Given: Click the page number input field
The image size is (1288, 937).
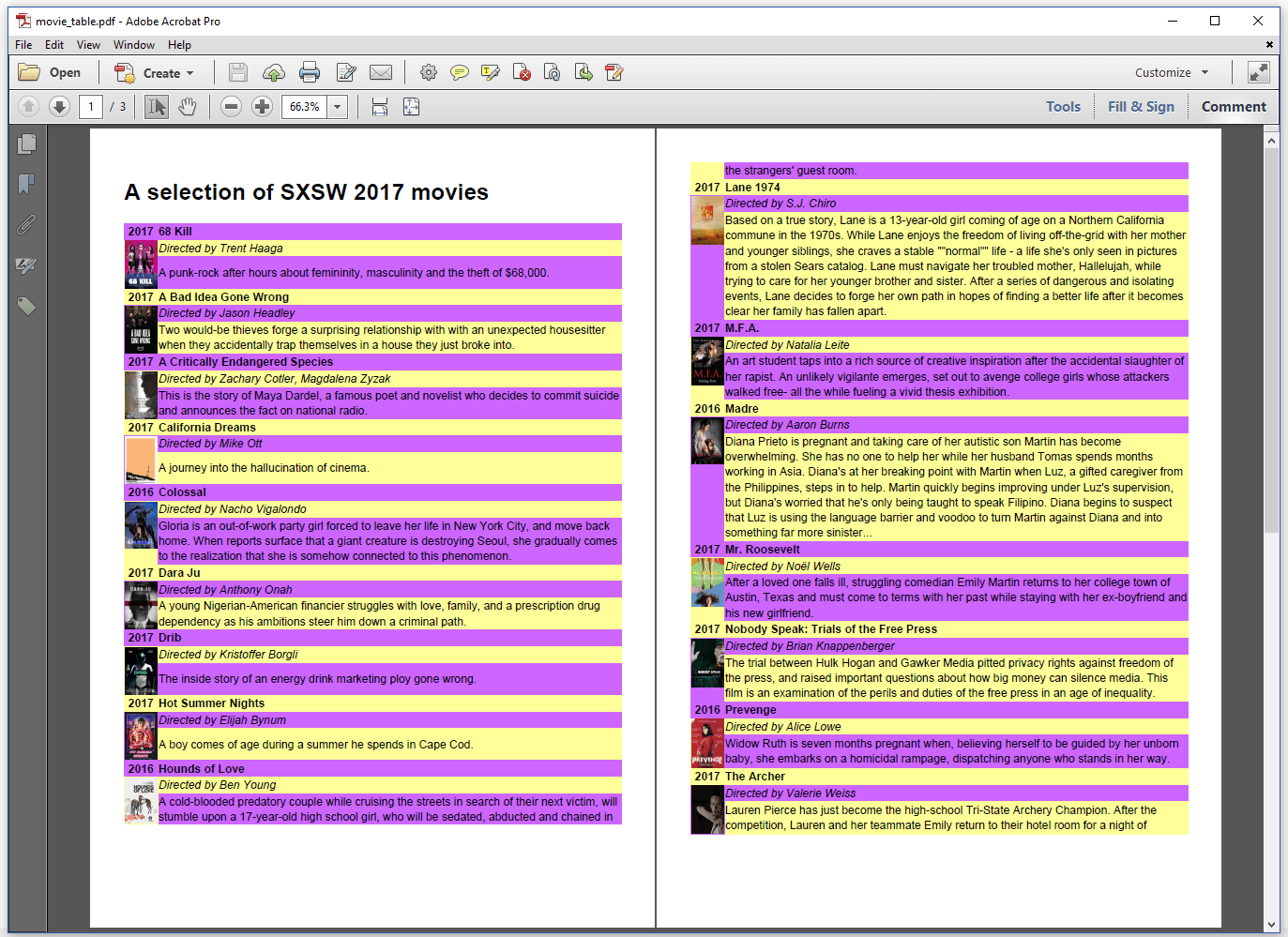Looking at the screenshot, I should click(x=90, y=106).
